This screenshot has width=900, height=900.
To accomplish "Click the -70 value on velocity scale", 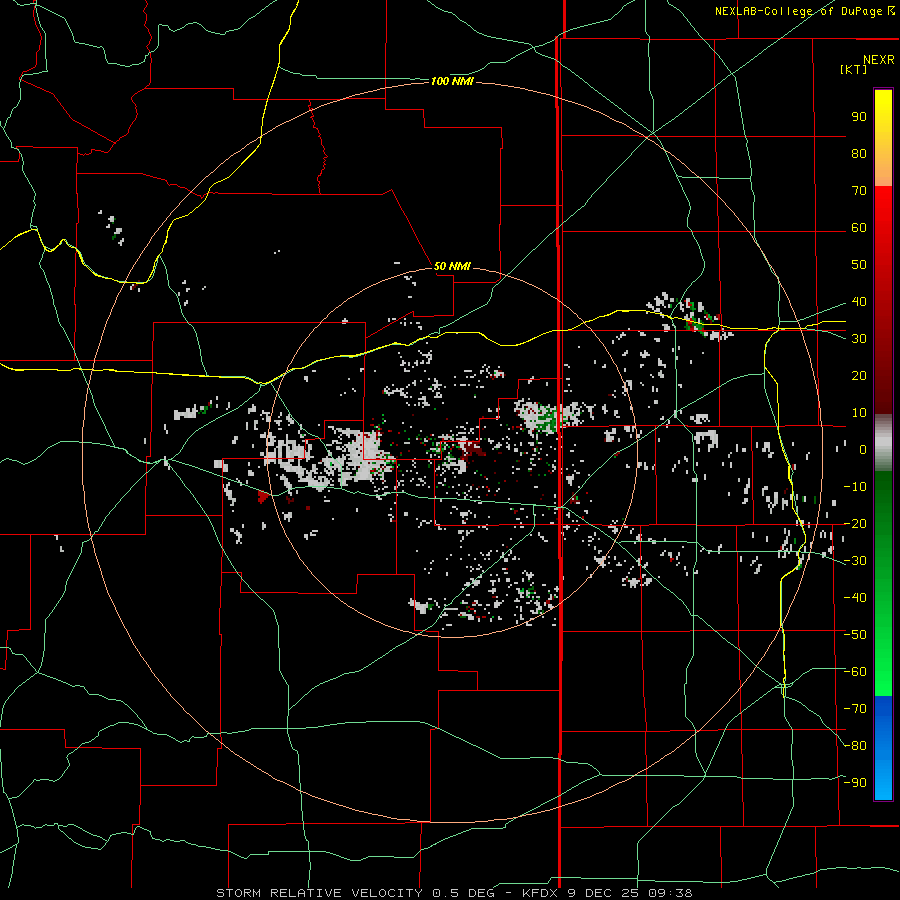I will (x=855, y=709).
